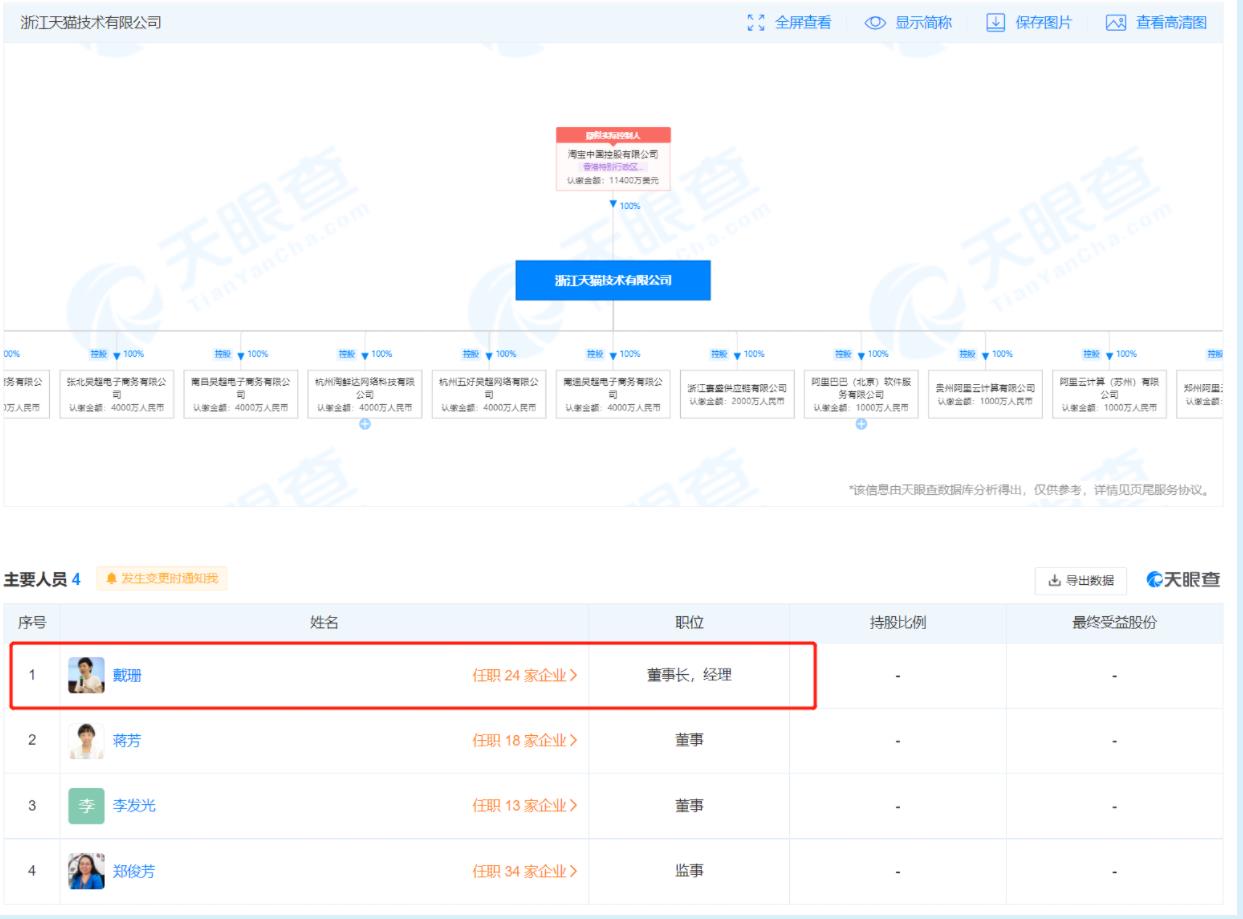The image size is (1243, 919).
Task: Click the 监事 position cell for 郑俊芳
Action: 690,870
